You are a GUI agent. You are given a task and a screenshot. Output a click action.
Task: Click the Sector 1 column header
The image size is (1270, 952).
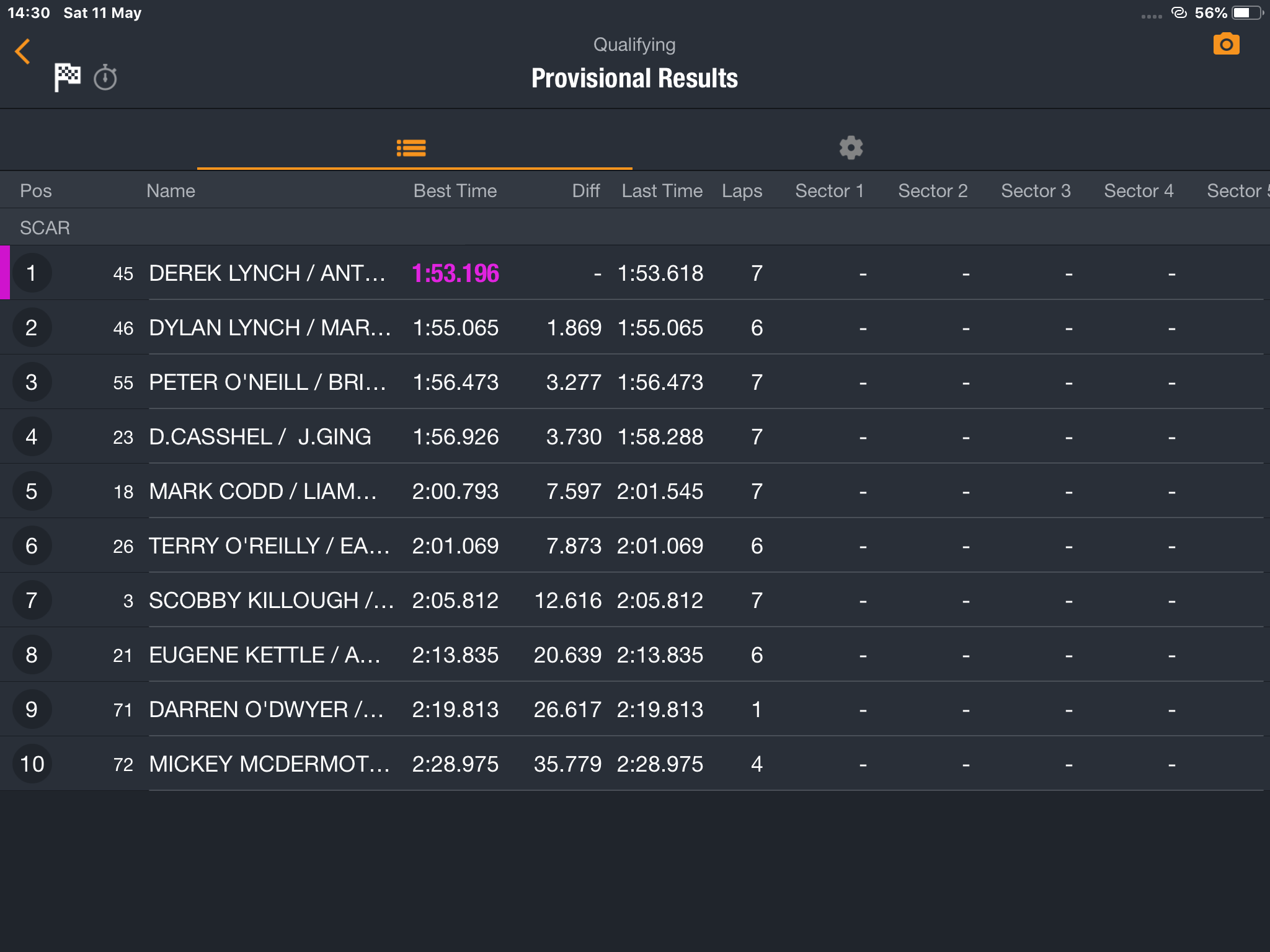tap(829, 191)
